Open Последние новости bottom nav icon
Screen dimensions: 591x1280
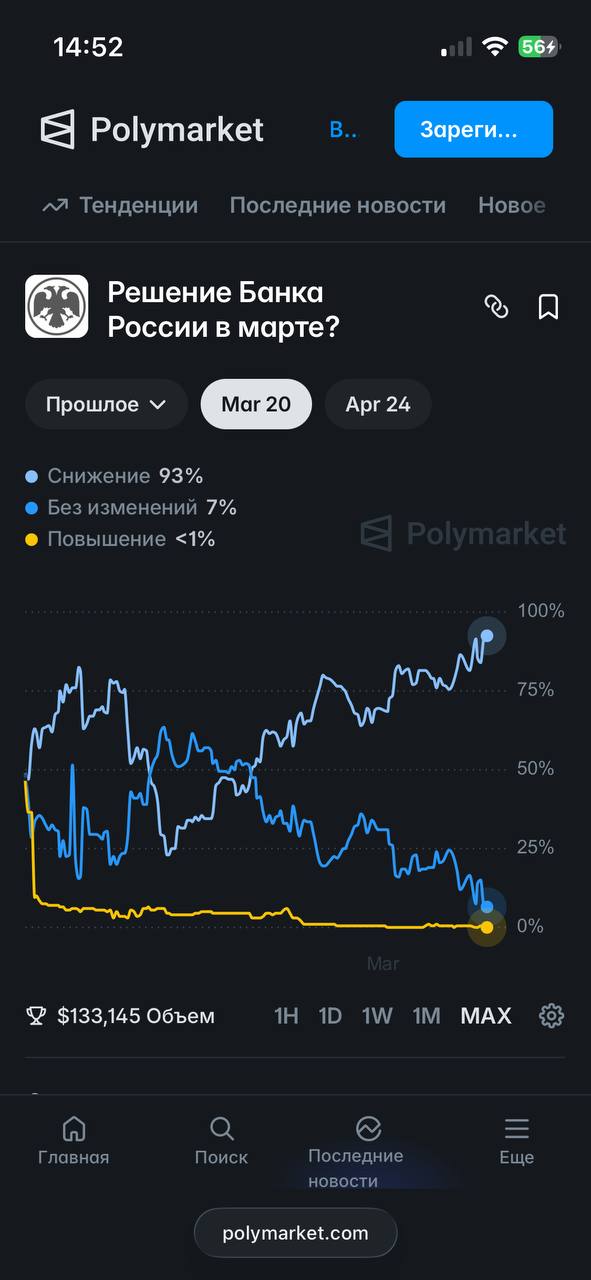pyautogui.click(x=368, y=1128)
